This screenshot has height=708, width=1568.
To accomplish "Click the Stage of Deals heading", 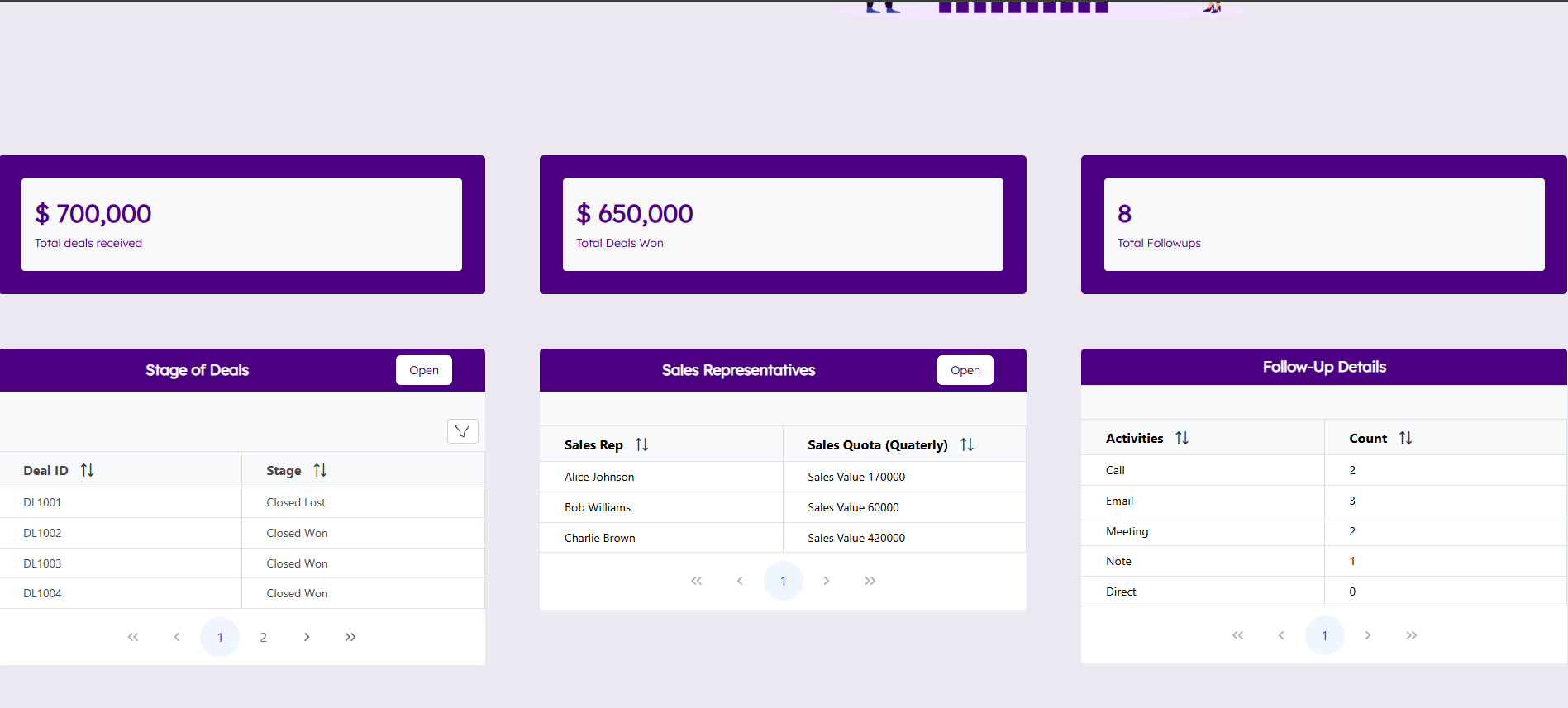I will tap(198, 370).
